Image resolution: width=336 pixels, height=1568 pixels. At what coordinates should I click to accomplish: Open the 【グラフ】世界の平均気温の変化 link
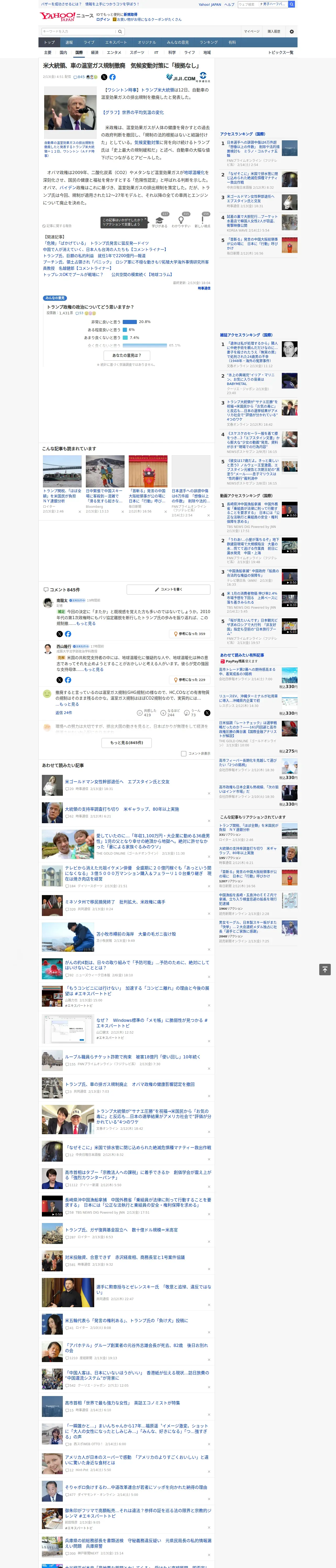click(132, 113)
